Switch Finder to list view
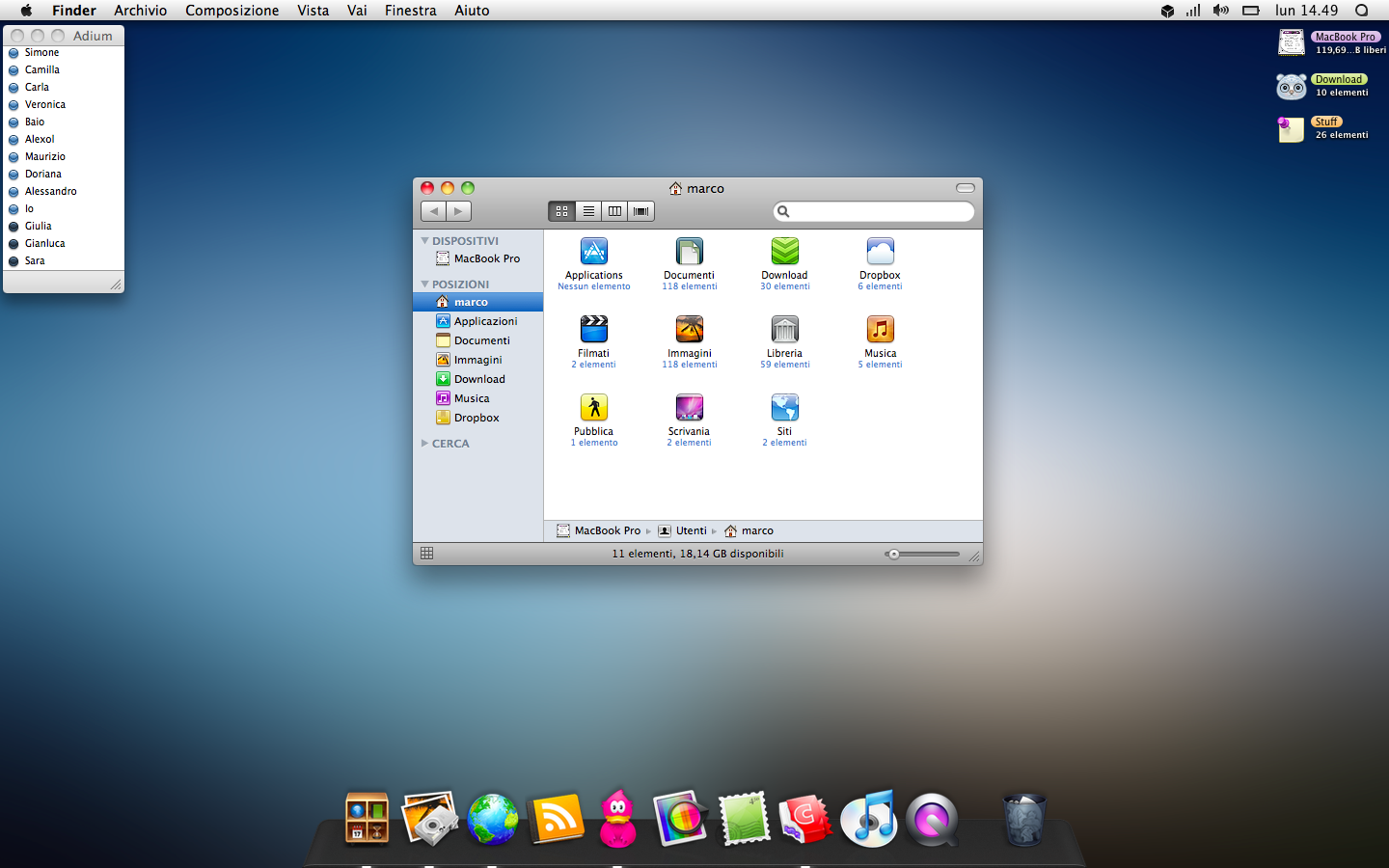The height and width of the screenshot is (868, 1389). [588, 211]
